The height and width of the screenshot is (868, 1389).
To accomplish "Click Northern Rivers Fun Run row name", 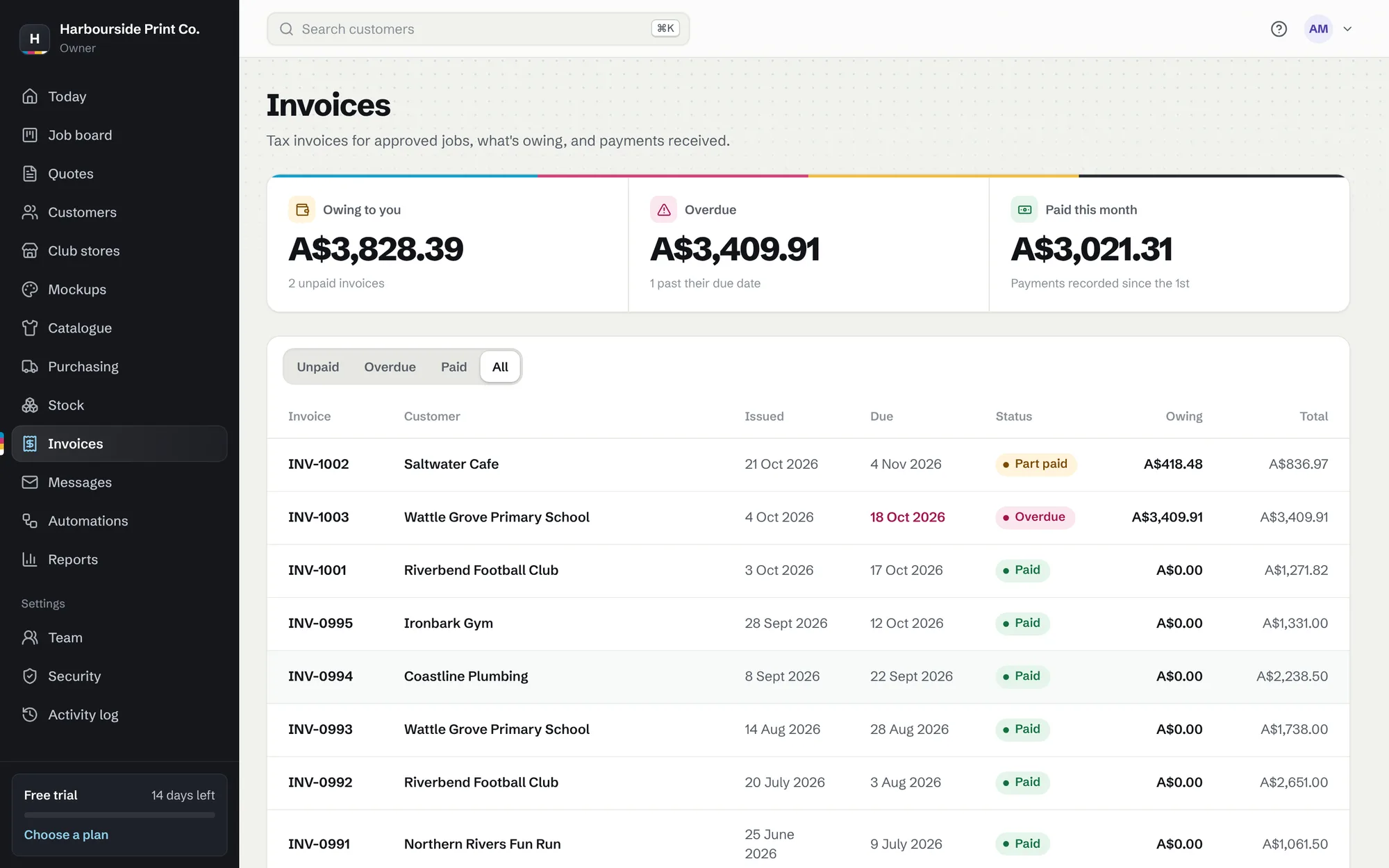I will point(483,844).
